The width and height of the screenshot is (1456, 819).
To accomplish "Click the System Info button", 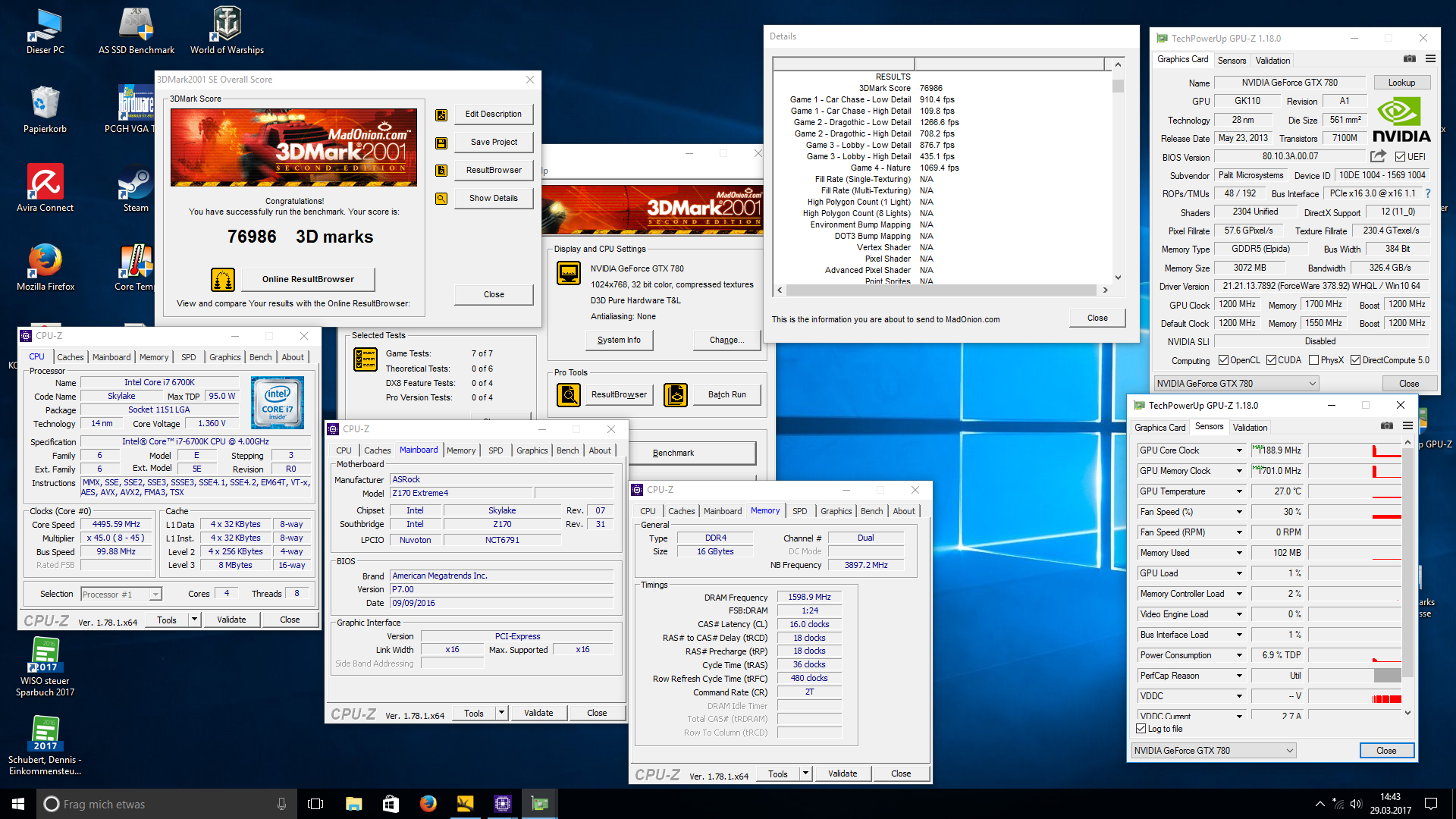I will pos(619,340).
